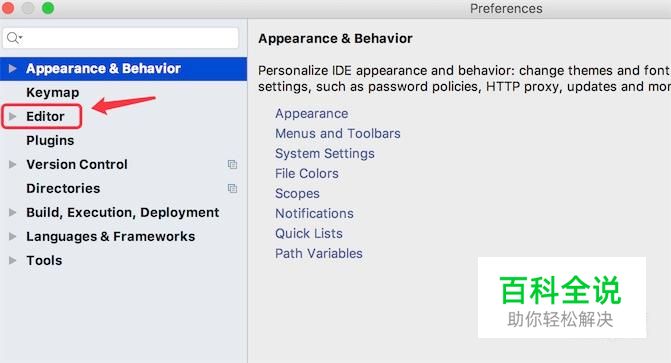Expand the Tools section arrow
Screen dimensions: 671x363
click(x=12, y=260)
